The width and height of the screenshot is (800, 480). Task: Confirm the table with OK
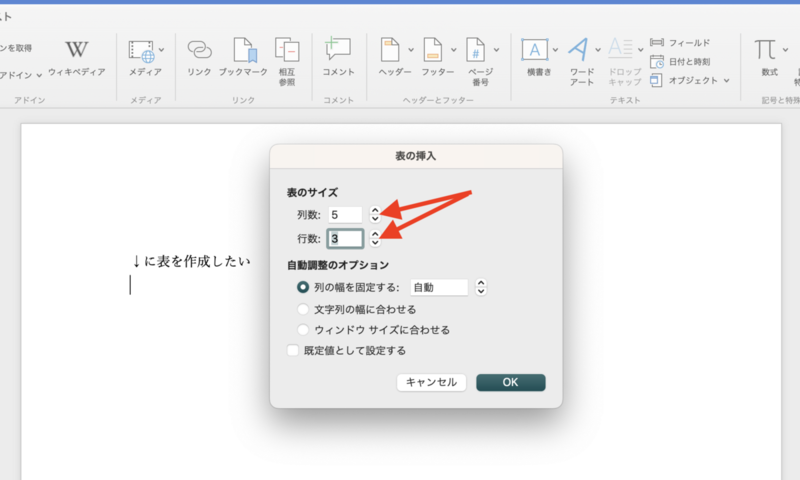[511, 382]
